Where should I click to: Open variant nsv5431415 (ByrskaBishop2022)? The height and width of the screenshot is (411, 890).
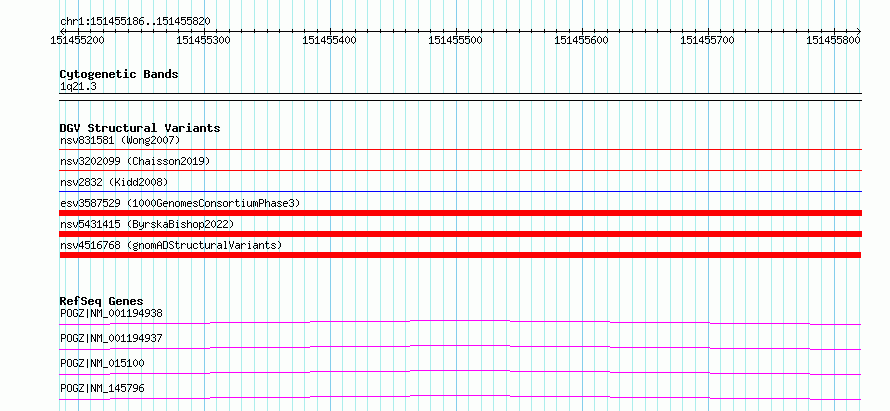[x=147, y=224]
